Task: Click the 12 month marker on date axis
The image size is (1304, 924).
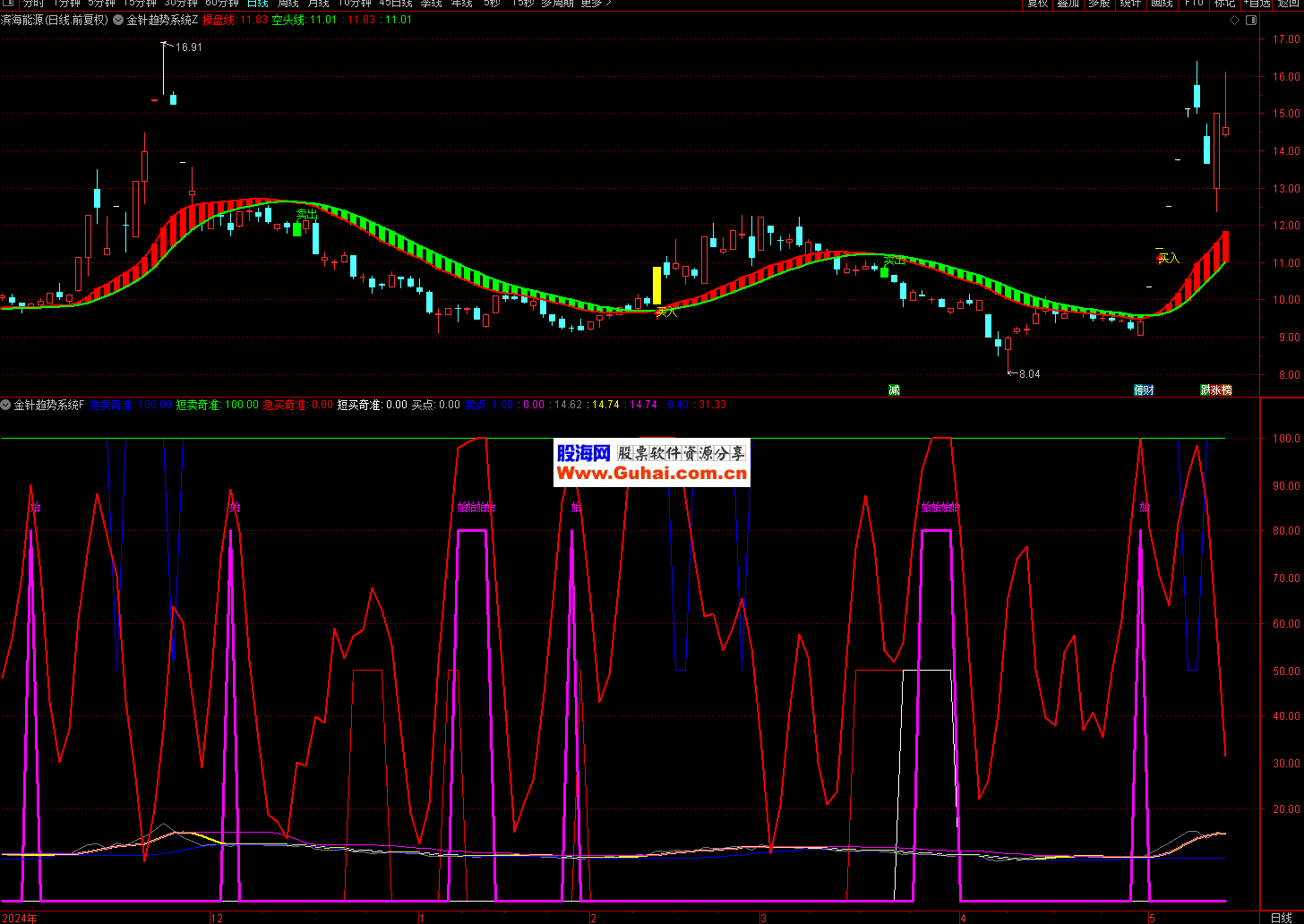Action: click(216, 918)
